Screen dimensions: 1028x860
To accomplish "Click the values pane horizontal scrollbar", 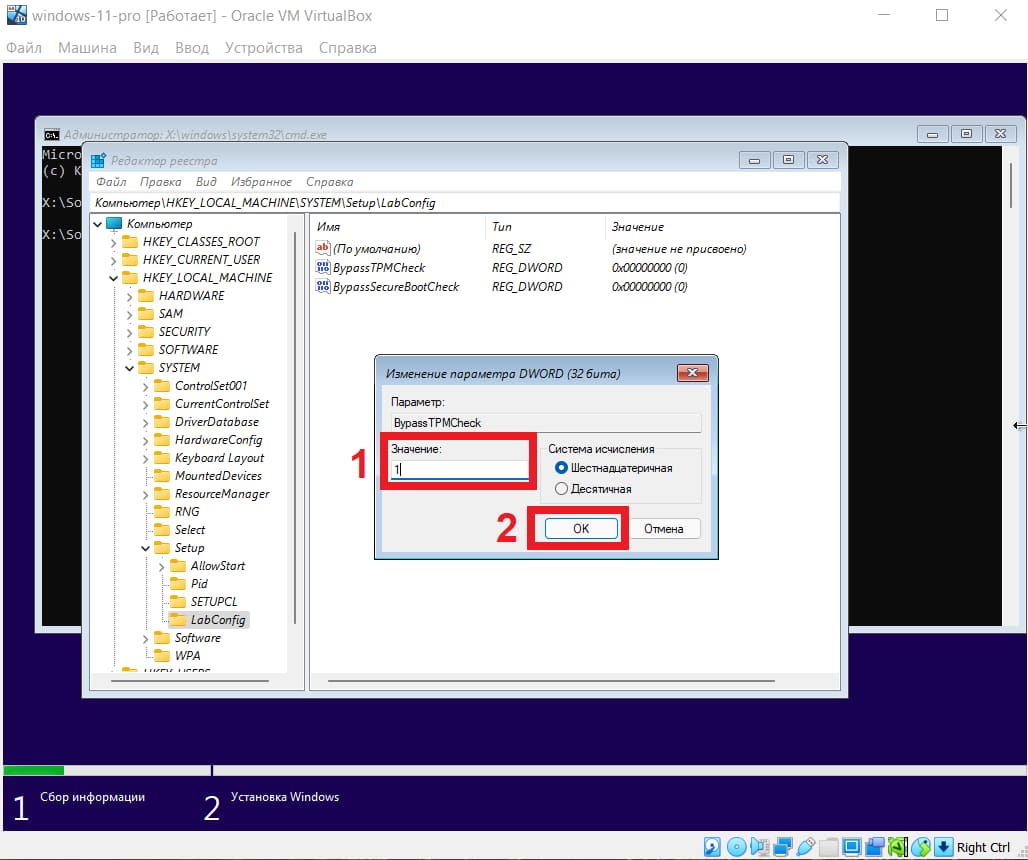I will (x=551, y=681).
